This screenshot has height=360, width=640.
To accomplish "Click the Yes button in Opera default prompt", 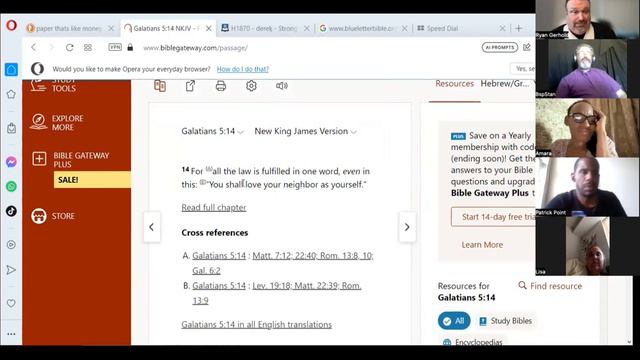I will pos(523,69).
